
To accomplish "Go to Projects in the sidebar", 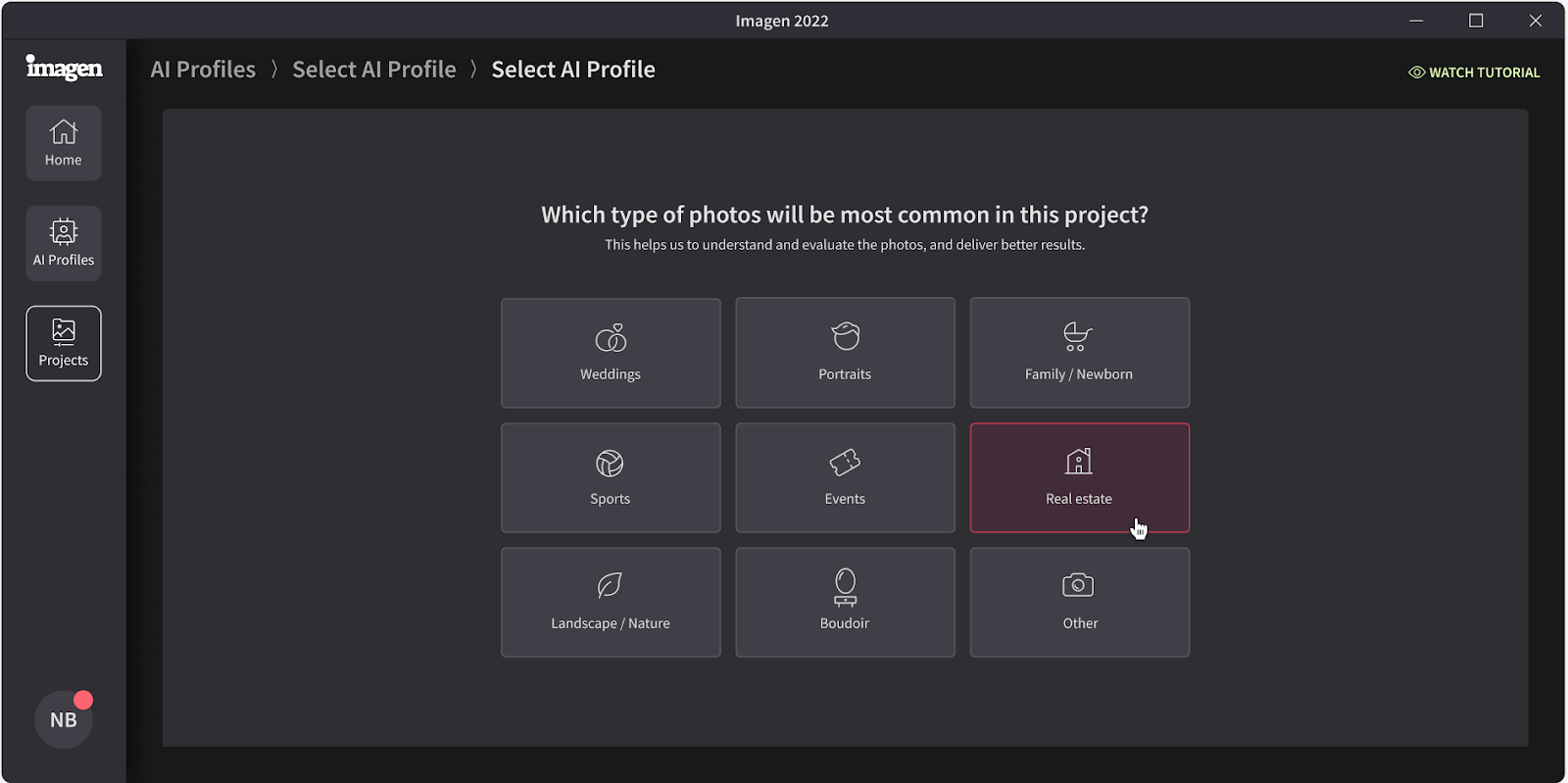I will click(x=64, y=343).
